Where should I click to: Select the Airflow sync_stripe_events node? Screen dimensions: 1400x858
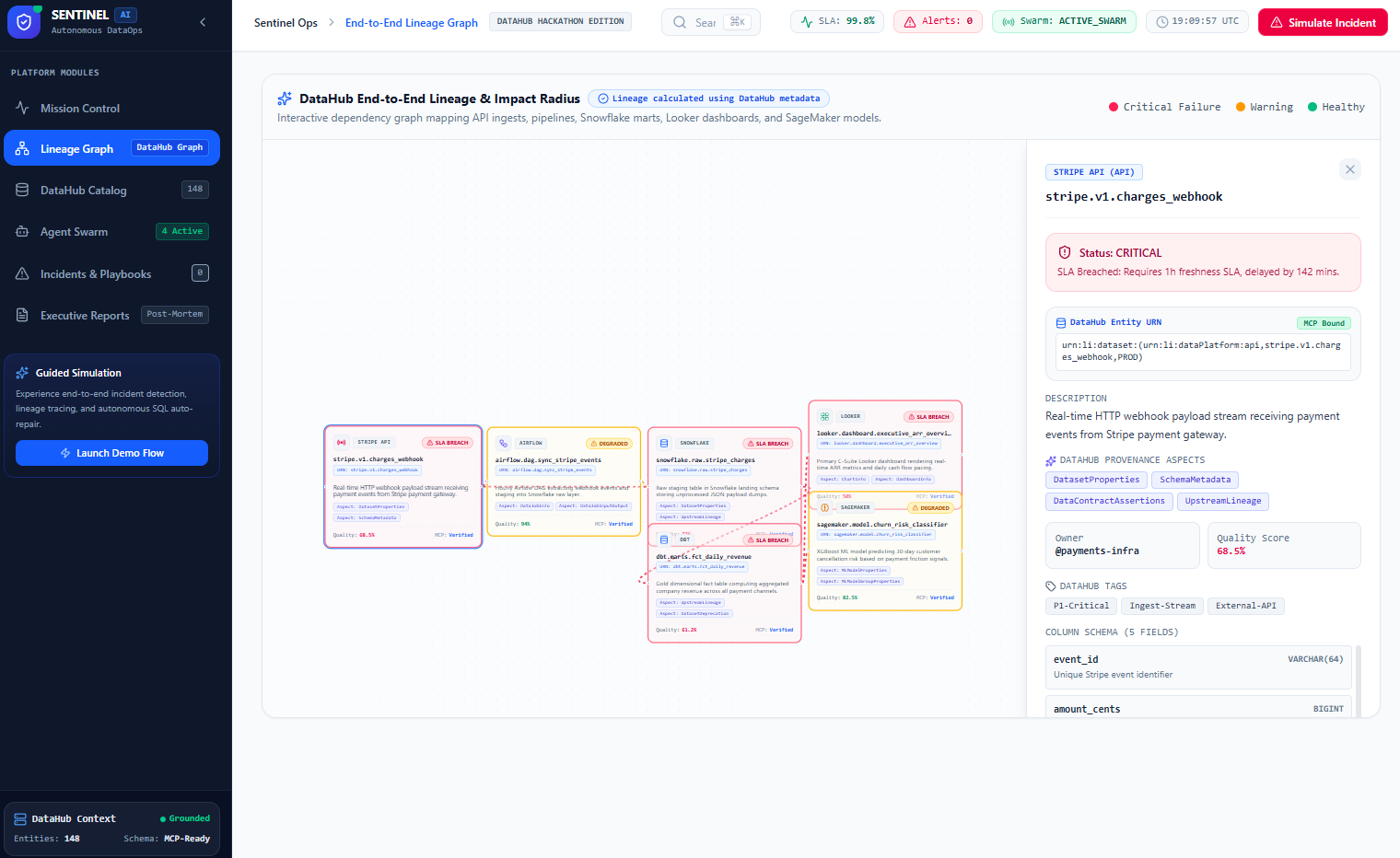pyautogui.click(x=564, y=481)
